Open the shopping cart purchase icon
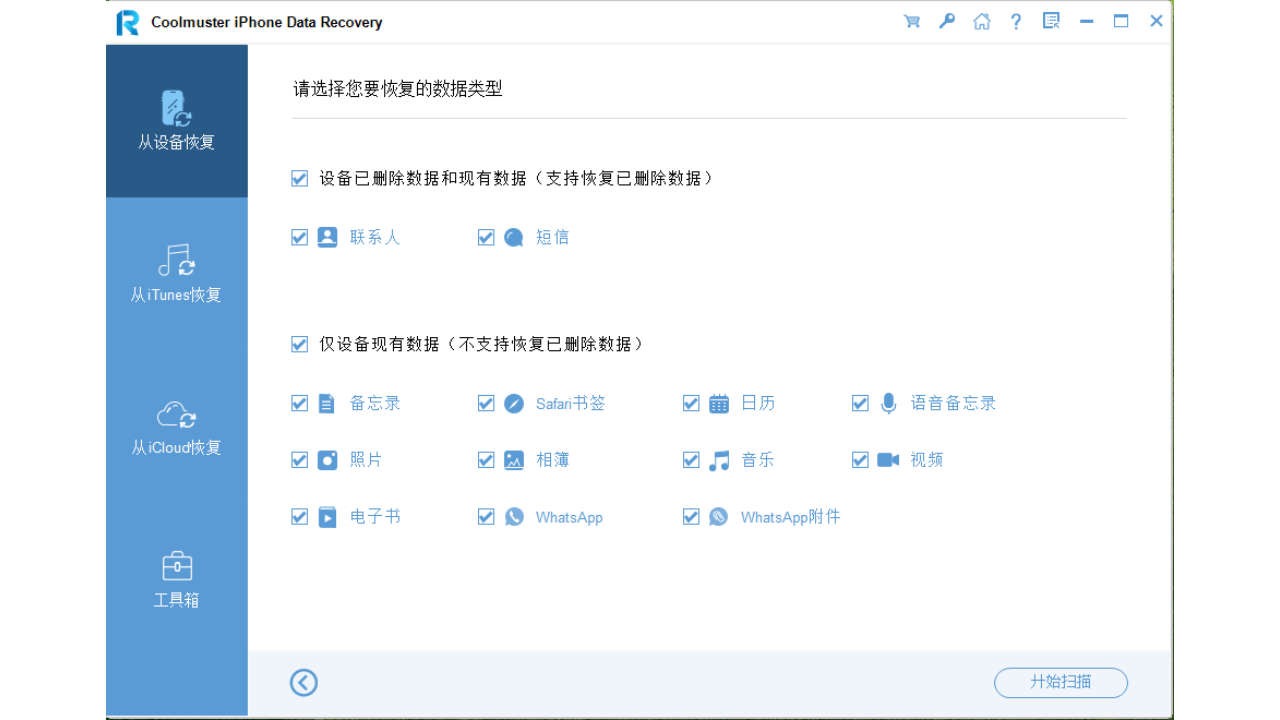1280x720 pixels. pos(911,20)
